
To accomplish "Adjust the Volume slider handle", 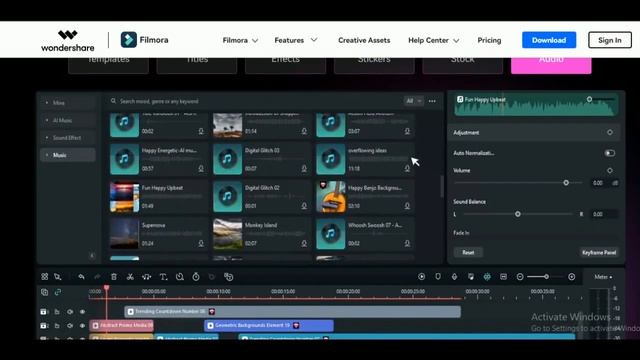I will pyautogui.click(x=566, y=182).
